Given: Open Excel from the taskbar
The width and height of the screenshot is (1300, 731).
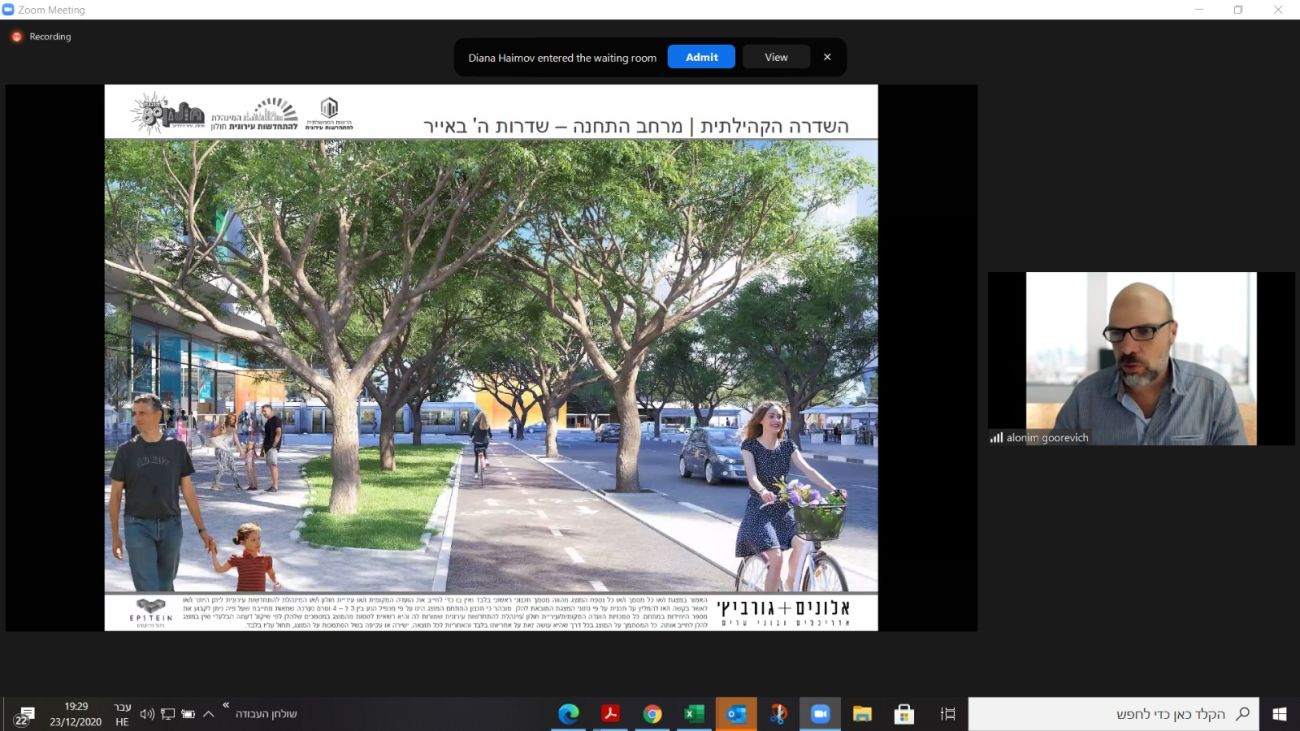Looking at the screenshot, I should point(694,714).
